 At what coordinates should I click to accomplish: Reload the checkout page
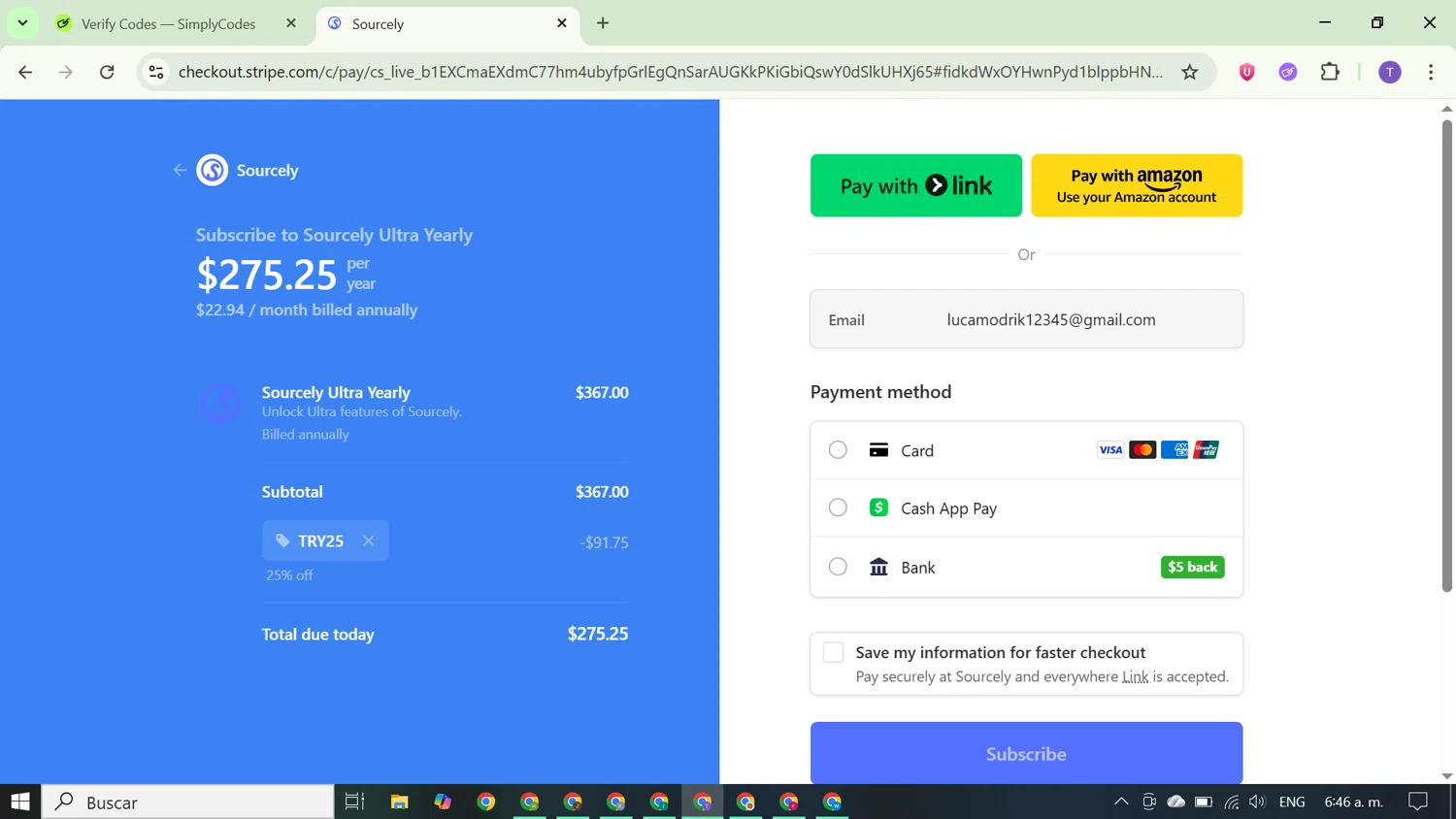(x=107, y=72)
